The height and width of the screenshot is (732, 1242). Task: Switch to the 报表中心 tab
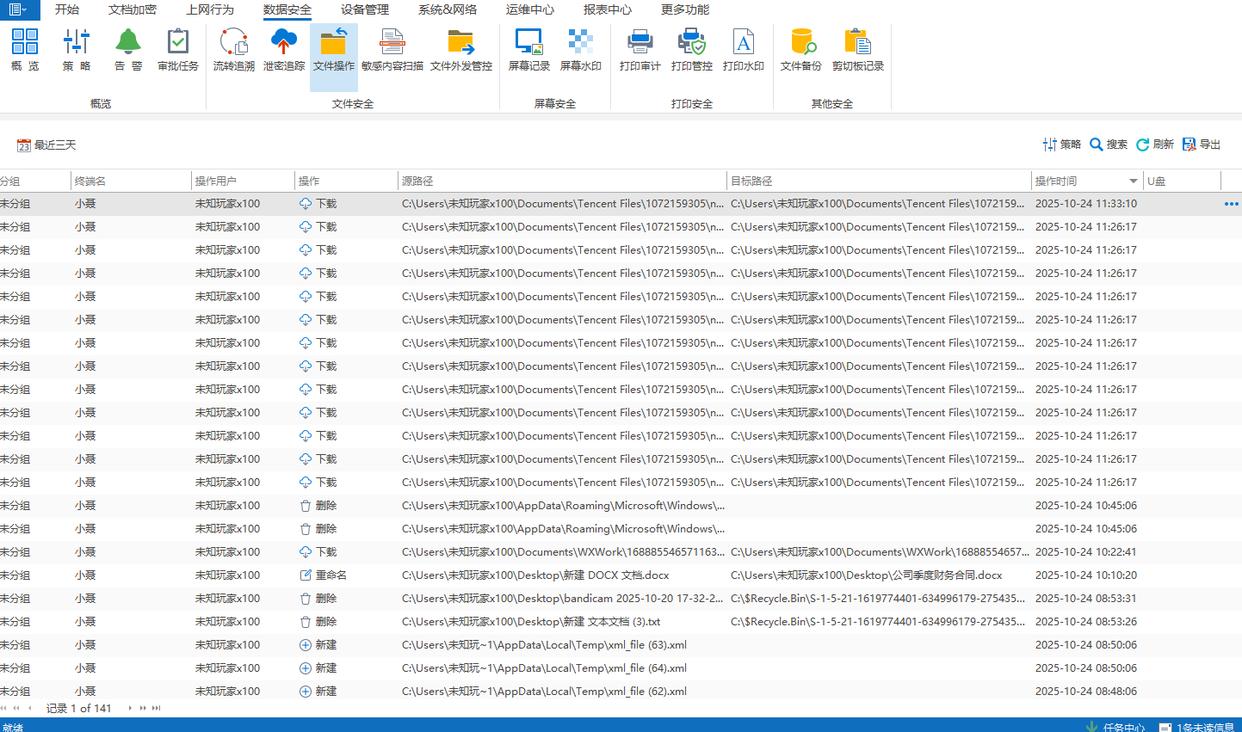coord(607,10)
